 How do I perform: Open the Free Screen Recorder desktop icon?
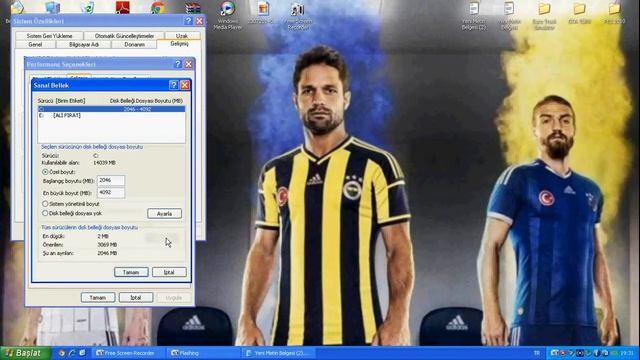click(x=298, y=16)
